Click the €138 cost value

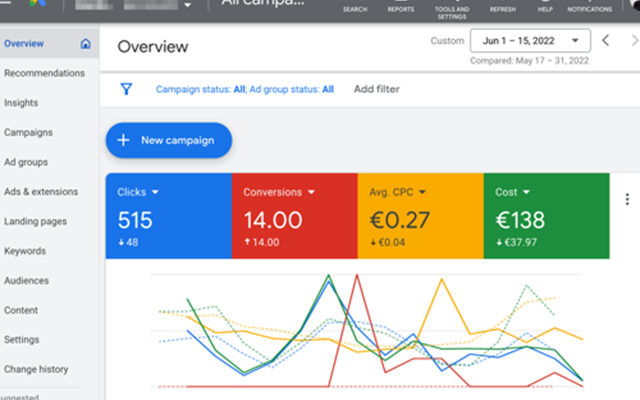pos(520,220)
